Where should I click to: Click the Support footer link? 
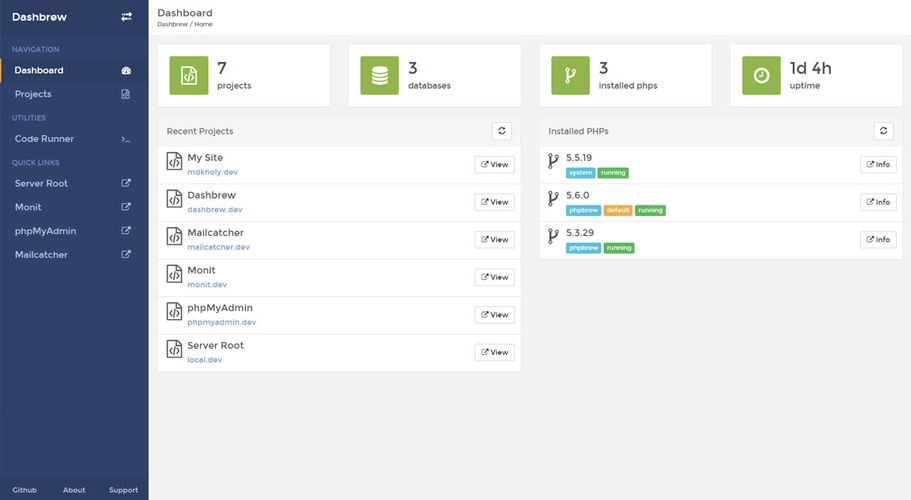click(123, 490)
